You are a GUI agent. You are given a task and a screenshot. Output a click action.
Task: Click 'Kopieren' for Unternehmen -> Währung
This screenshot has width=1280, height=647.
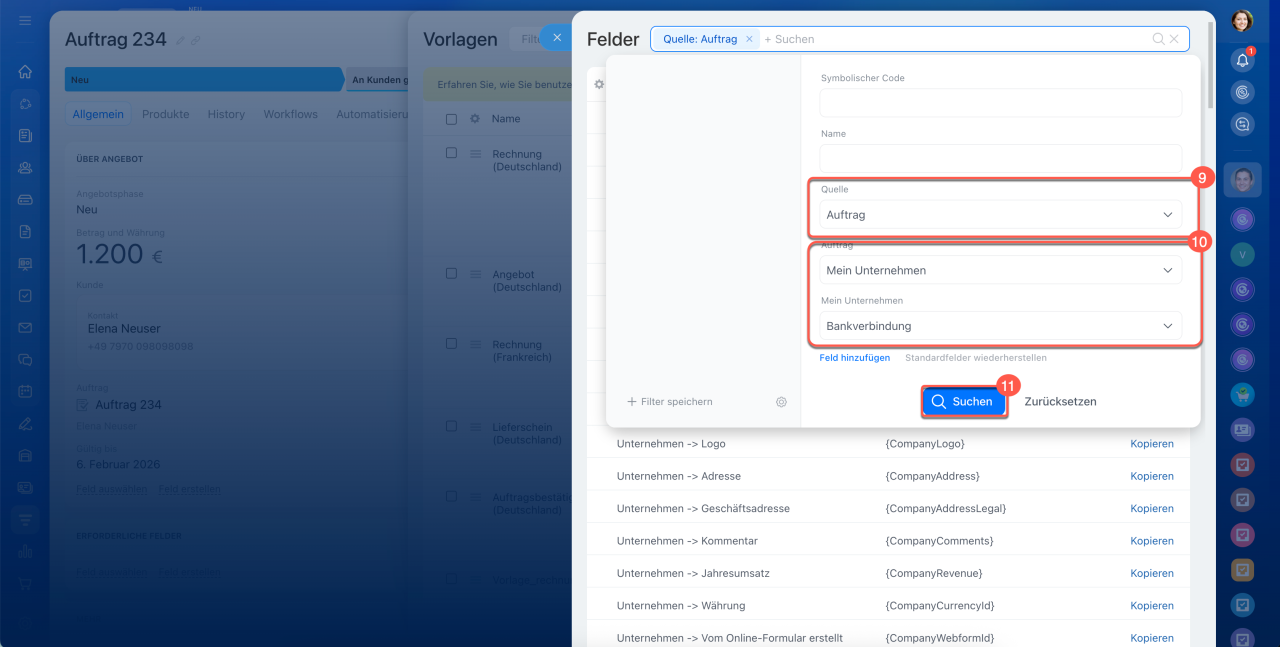[1152, 605]
